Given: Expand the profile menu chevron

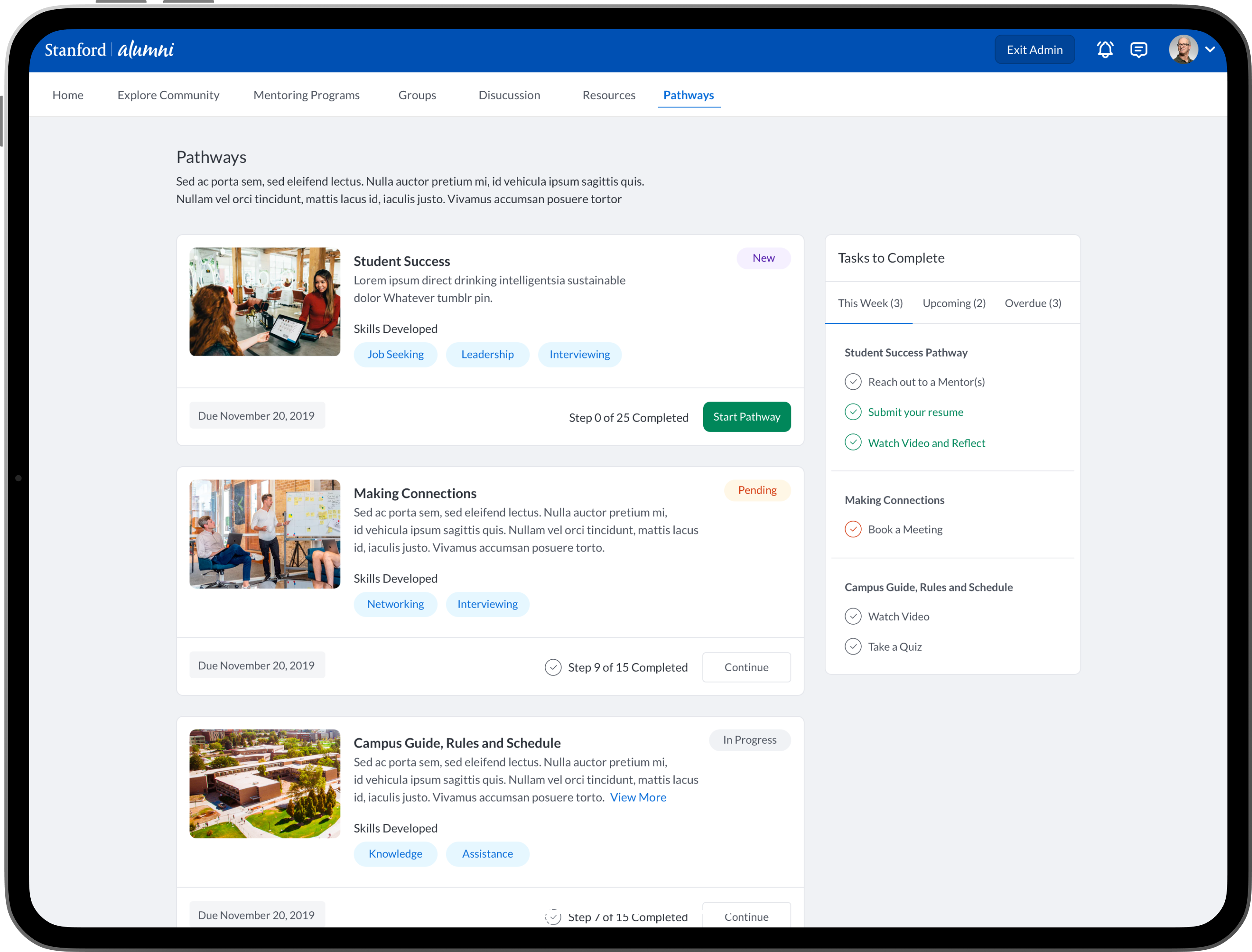Looking at the screenshot, I should 1210,50.
